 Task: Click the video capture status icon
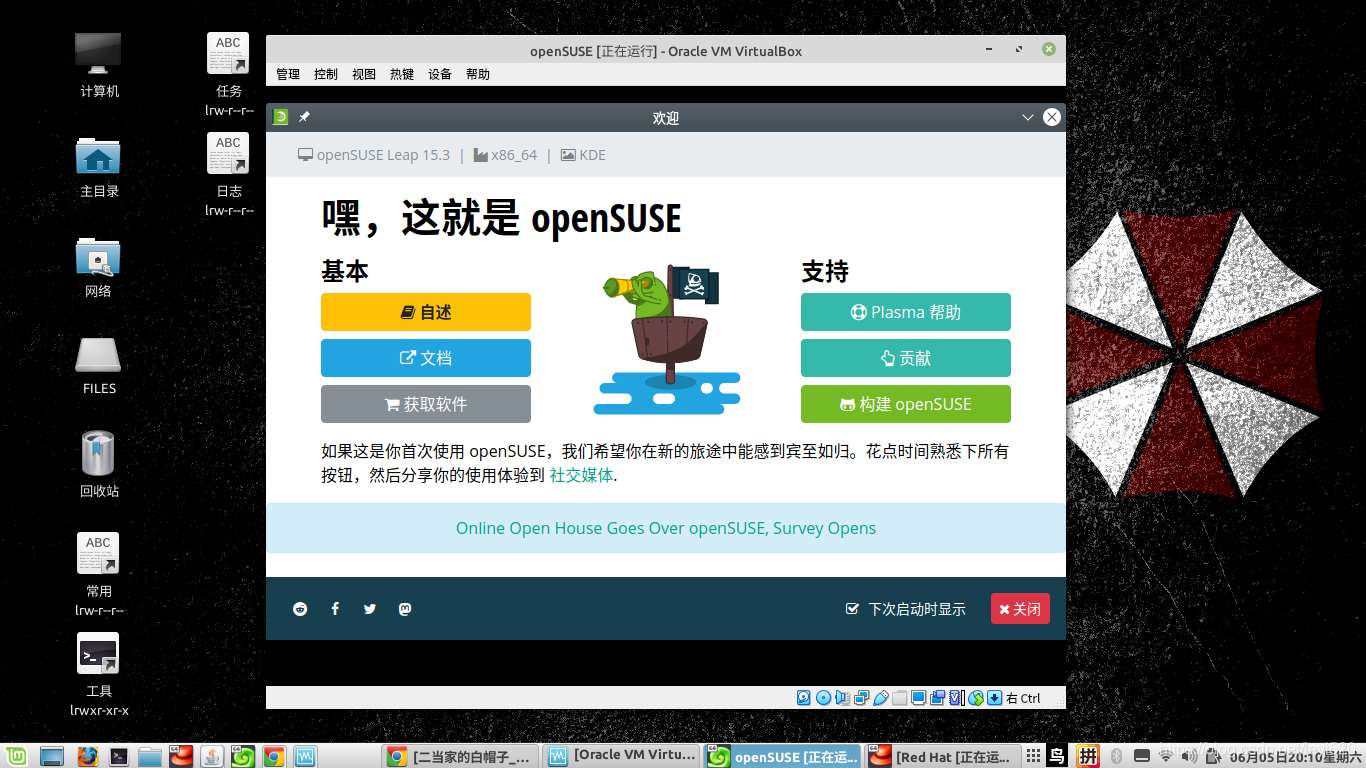(937, 698)
